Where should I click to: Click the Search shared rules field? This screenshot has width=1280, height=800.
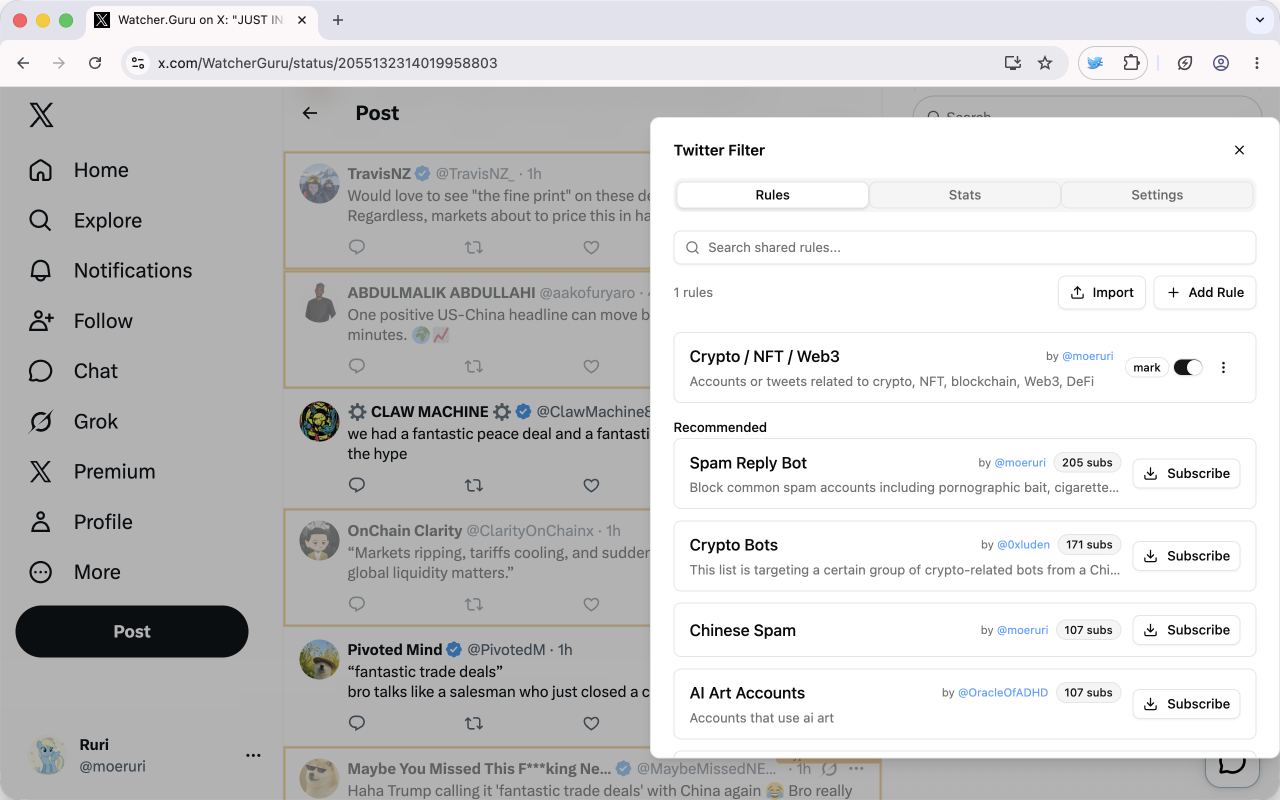point(965,247)
